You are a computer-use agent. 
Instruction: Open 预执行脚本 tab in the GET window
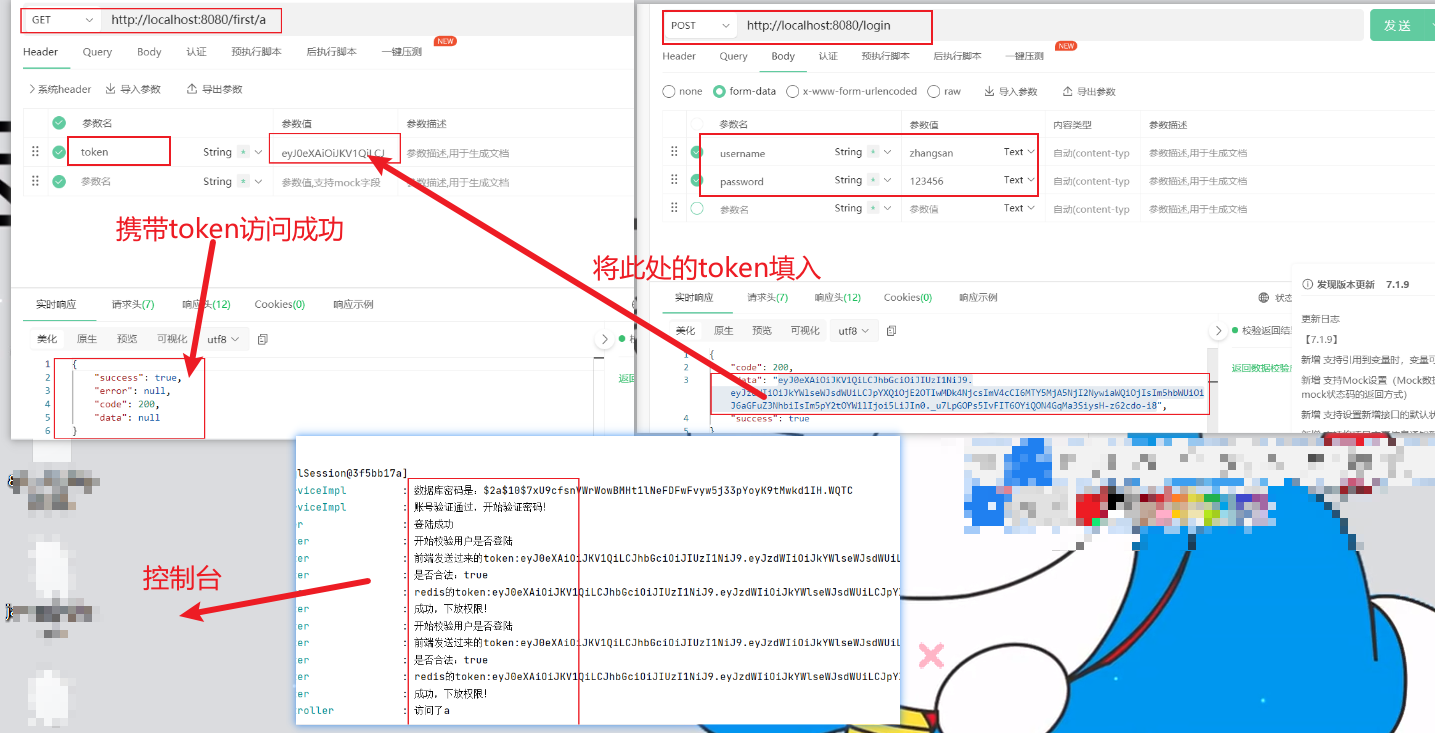[256, 52]
